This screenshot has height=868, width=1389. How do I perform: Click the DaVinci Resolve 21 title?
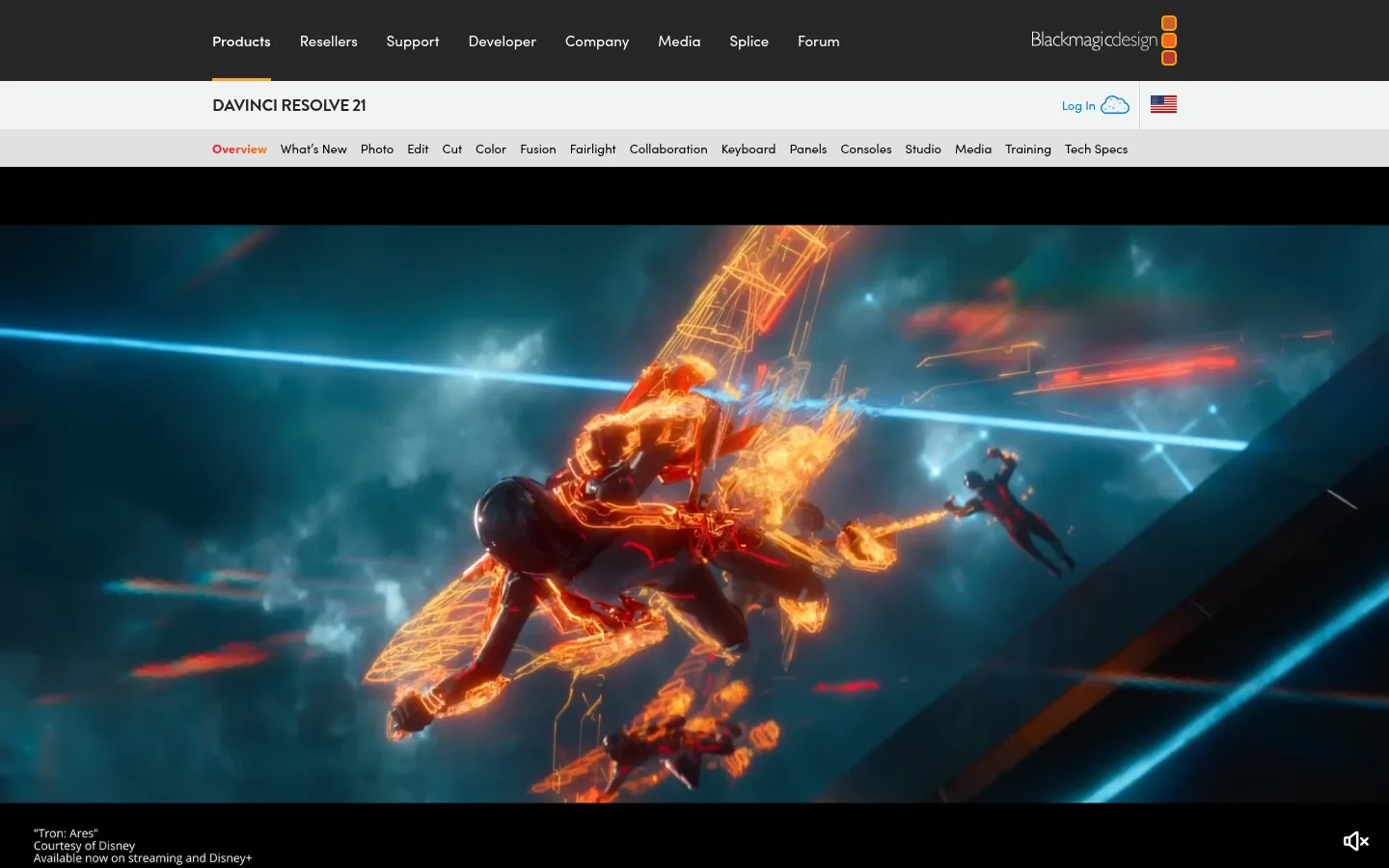pyautogui.click(x=289, y=105)
